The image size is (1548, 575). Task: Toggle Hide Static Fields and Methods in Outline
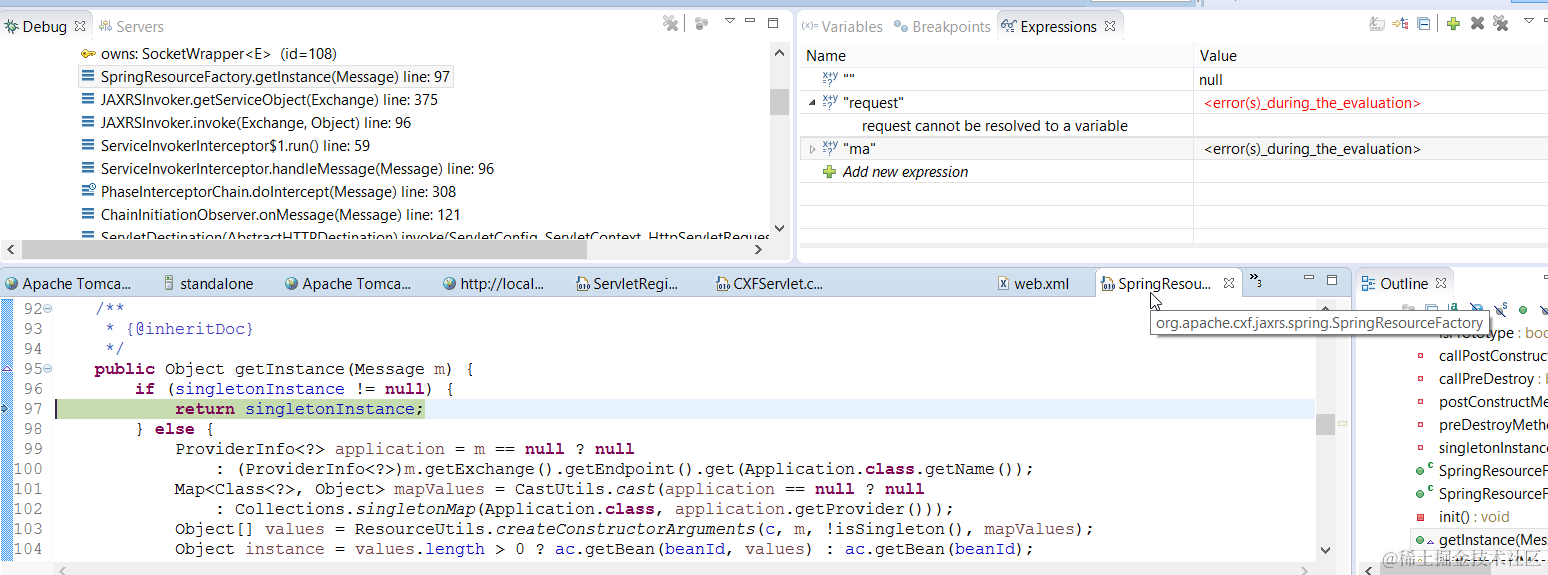1500,311
